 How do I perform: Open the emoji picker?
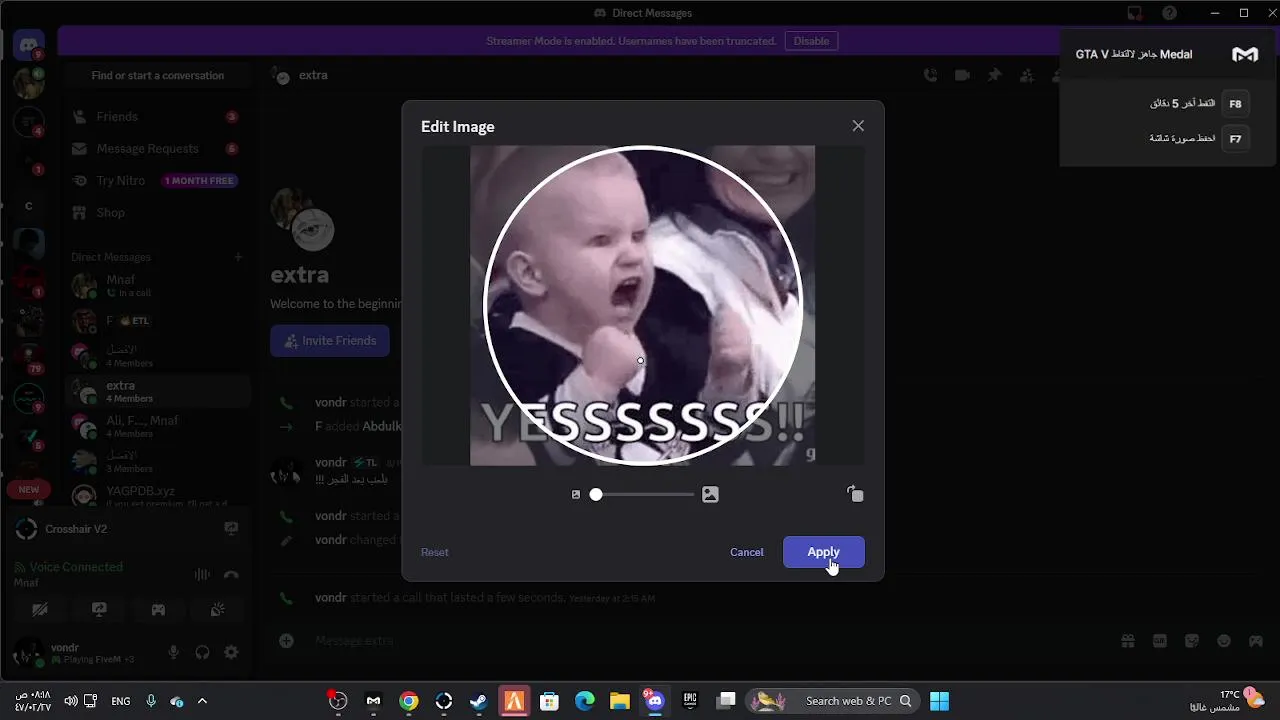(x=1224, y=640)
